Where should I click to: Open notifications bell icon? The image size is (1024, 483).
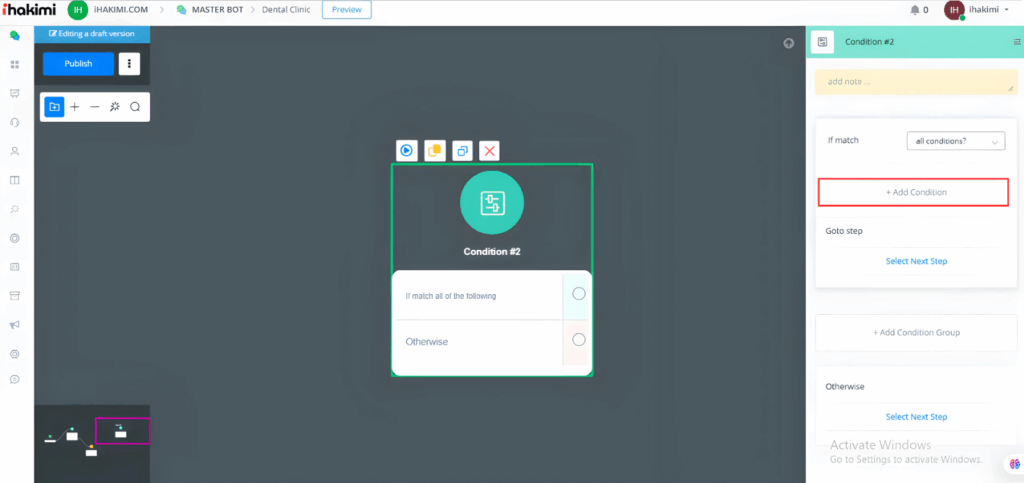[x=914, y=10]
